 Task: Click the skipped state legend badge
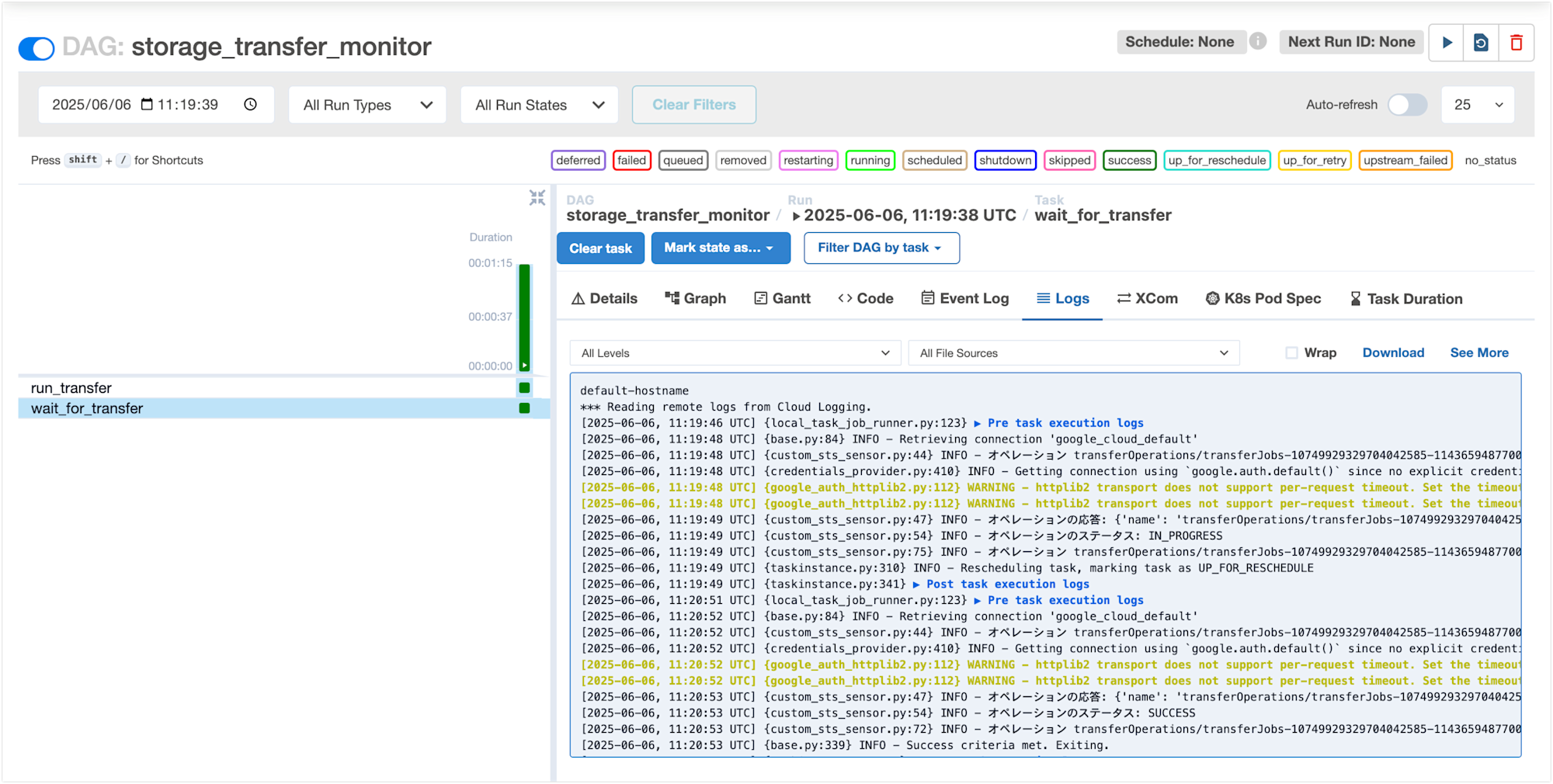(x=1069, y=160)
